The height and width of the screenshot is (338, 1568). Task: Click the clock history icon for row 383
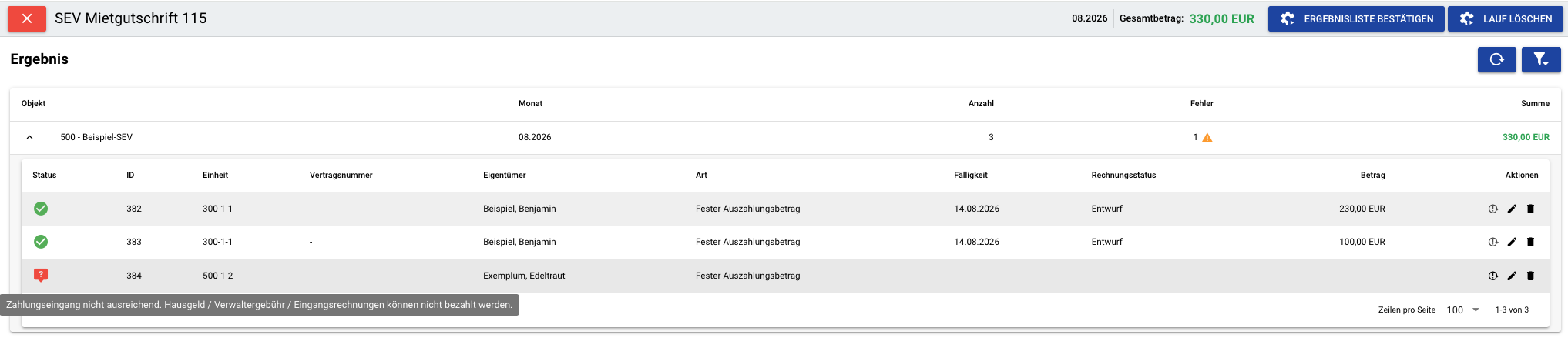coord(1493,242)
